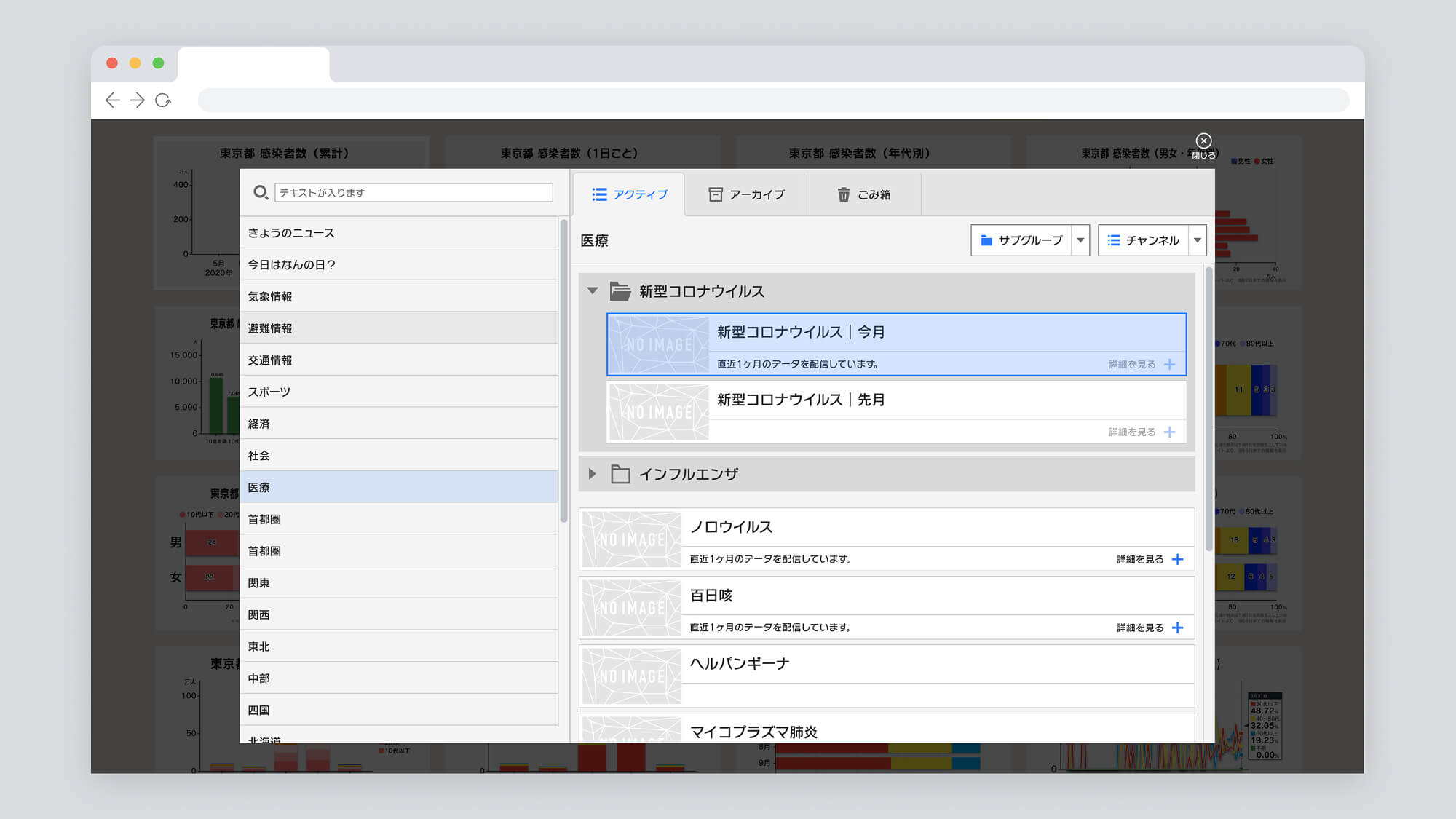Click the マイコプラズマ肺炎 channel title
This screenshot has width=1456, height=819.
753,732
